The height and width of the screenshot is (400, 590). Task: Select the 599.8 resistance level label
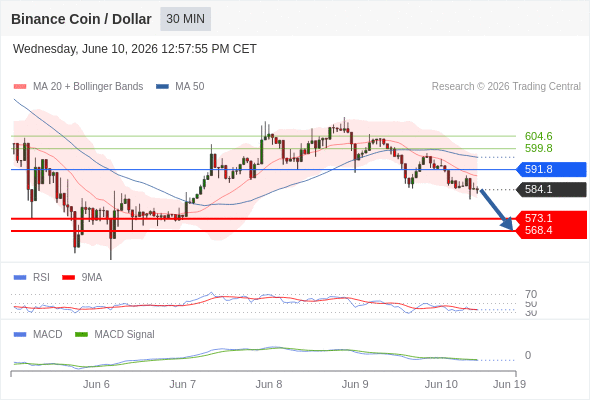[x=538, y=148]
